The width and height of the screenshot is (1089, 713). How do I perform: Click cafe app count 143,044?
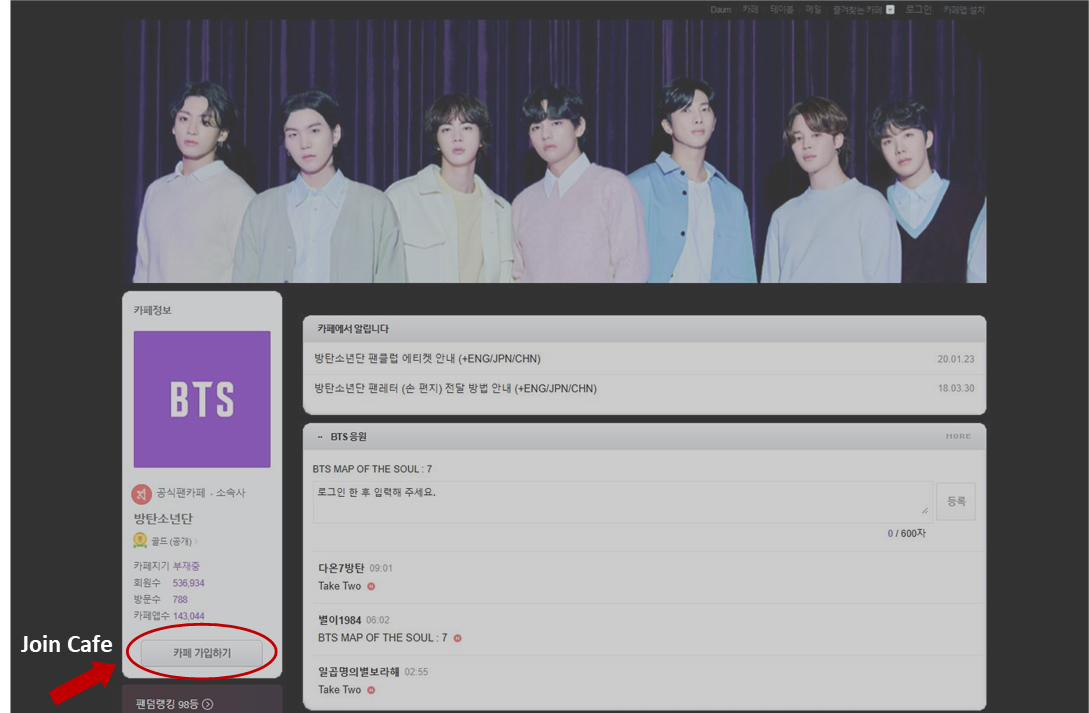pyautogui.click(x=188, y=616)
